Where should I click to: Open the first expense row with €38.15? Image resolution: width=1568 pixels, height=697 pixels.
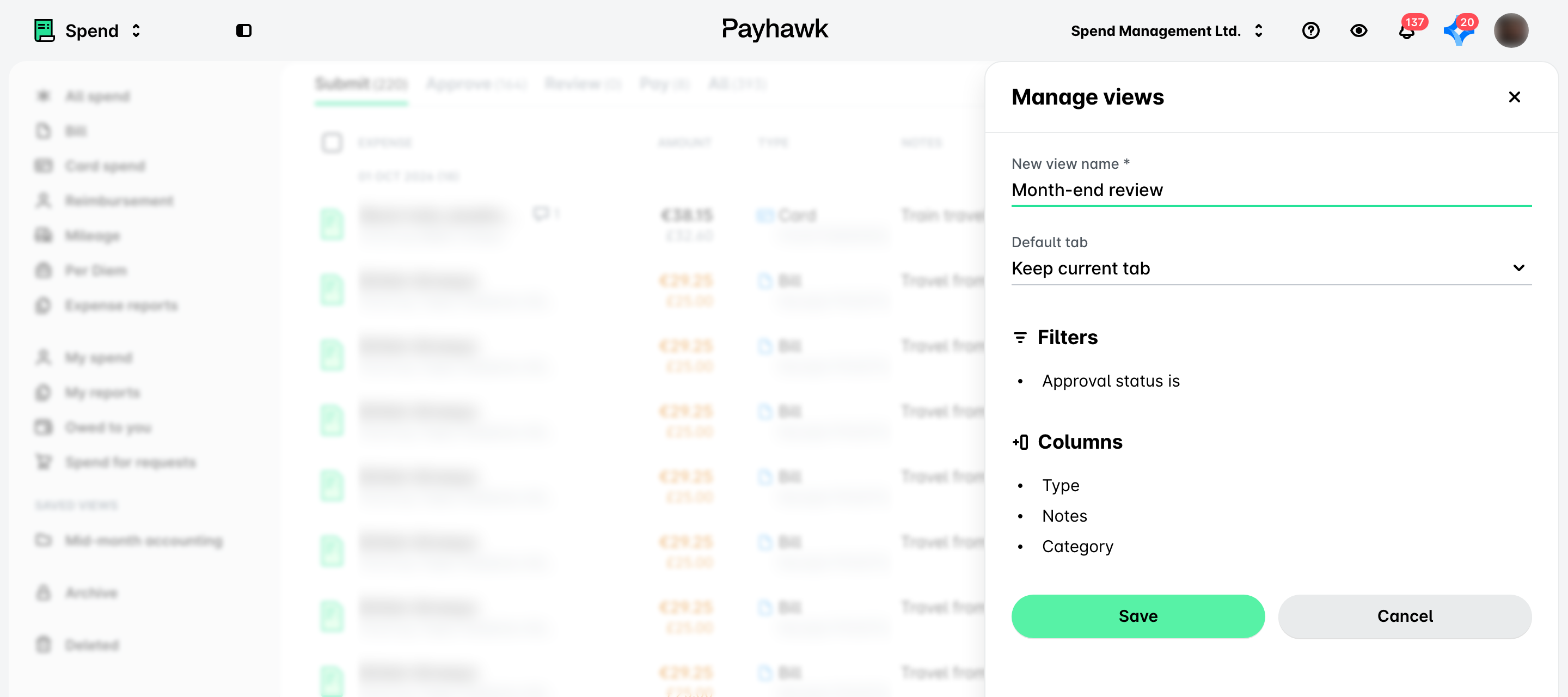point(651,225)
